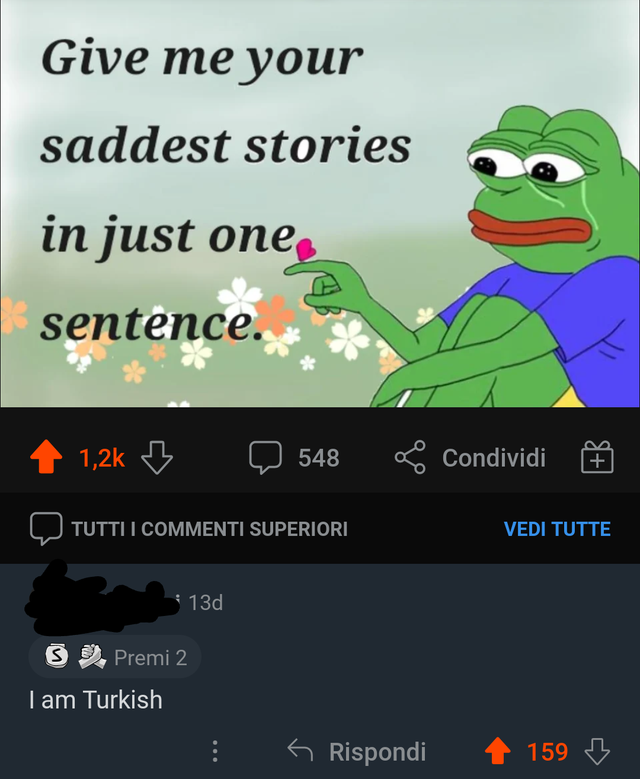Click the comment's 13d timestamp
This screenshot has width=640, height=779.
click(x=205, y=602)
